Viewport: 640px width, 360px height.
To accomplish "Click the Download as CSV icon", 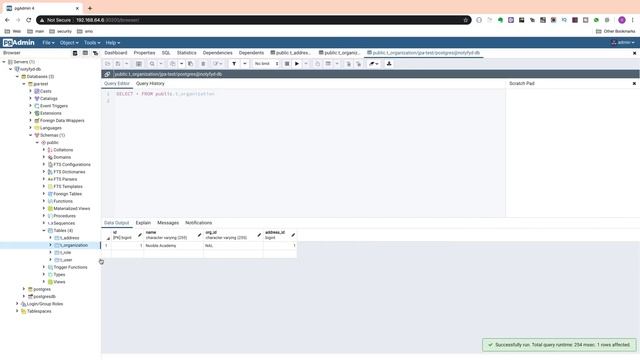I will pos(389,64).
